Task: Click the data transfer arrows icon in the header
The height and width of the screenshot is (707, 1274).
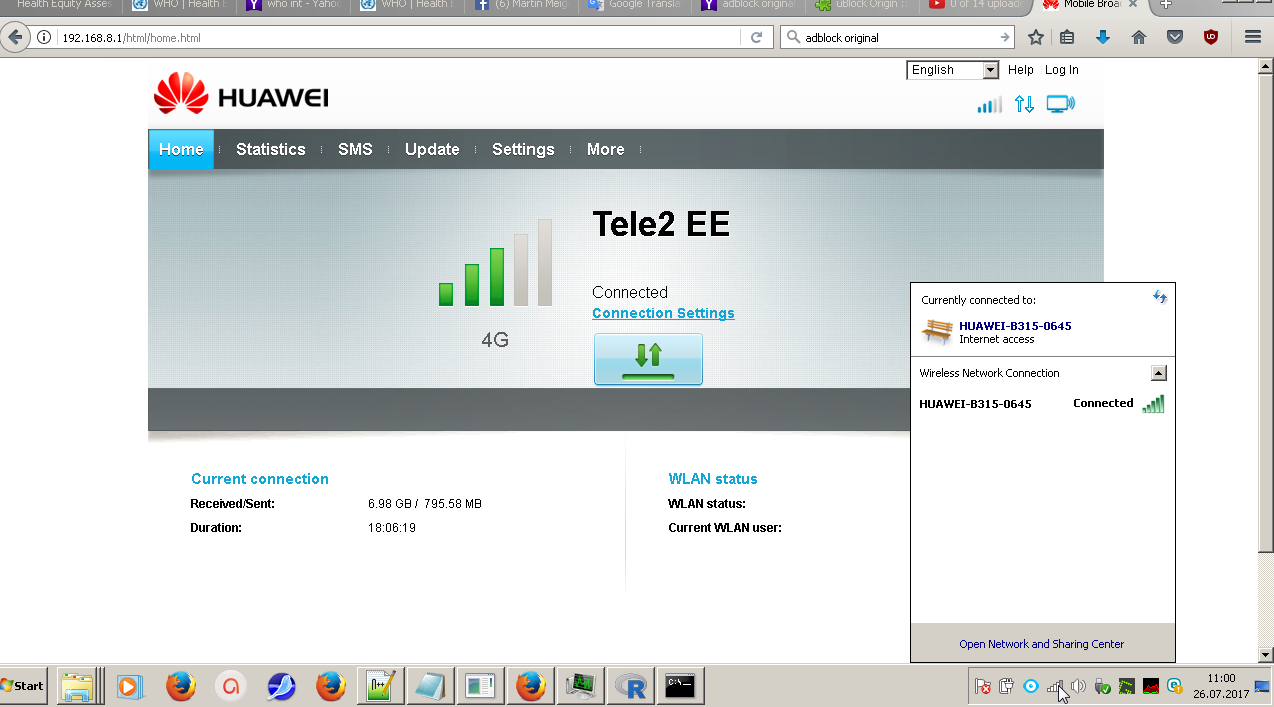Action: pos(1024,104)
